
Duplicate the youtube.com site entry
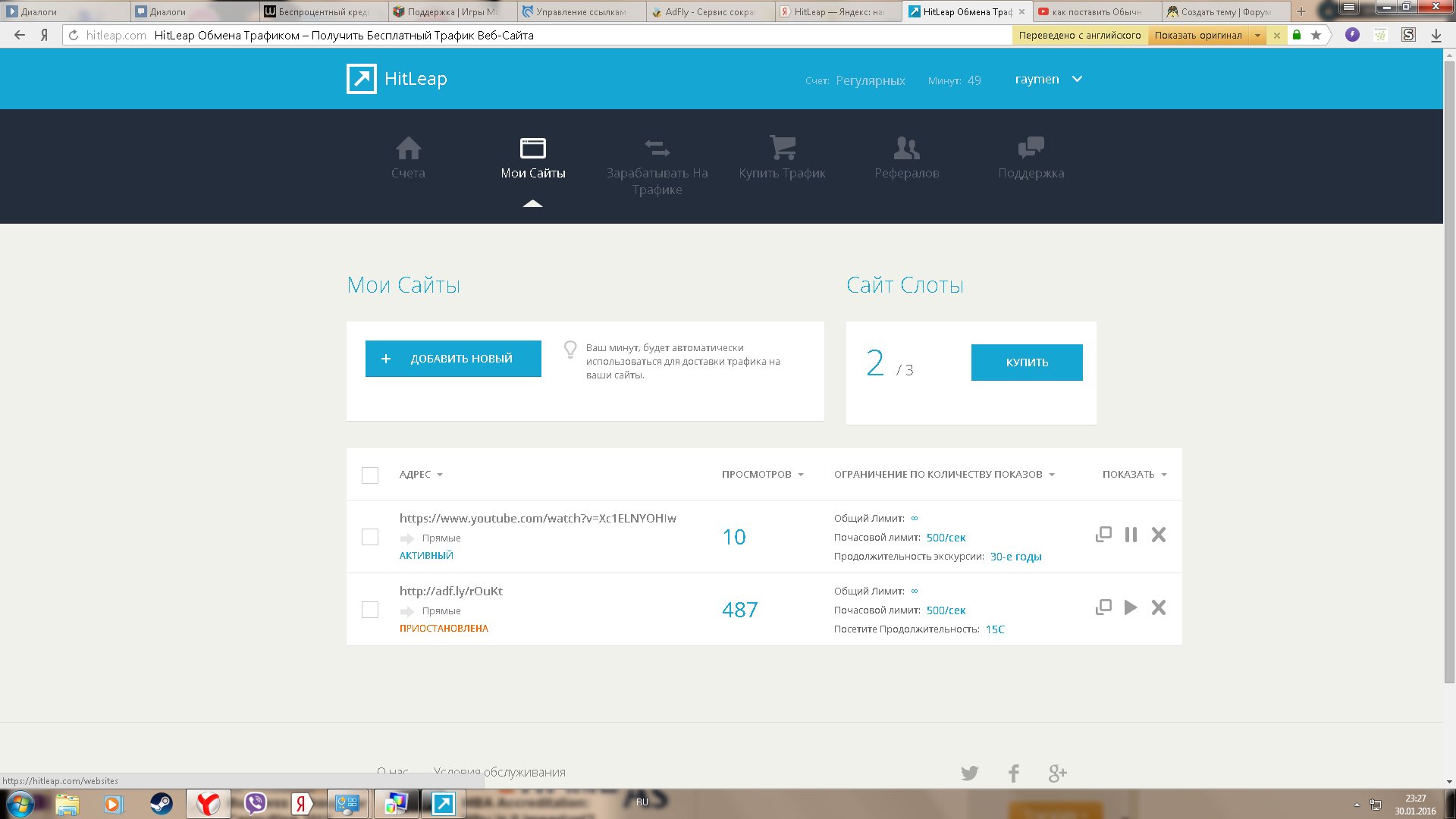pos(1103,535)
